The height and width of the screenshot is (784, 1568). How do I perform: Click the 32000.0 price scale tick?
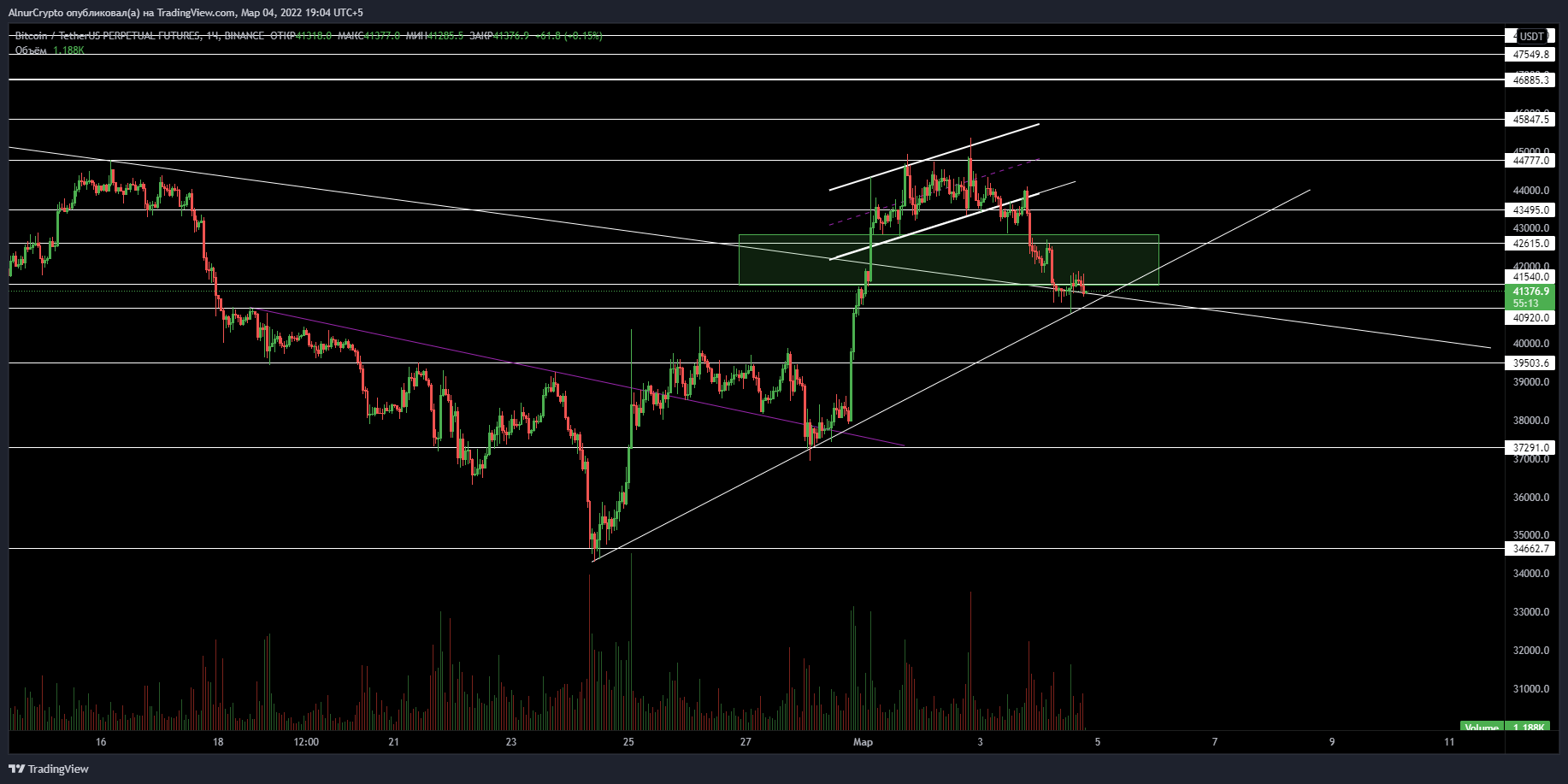point(1530,651)
